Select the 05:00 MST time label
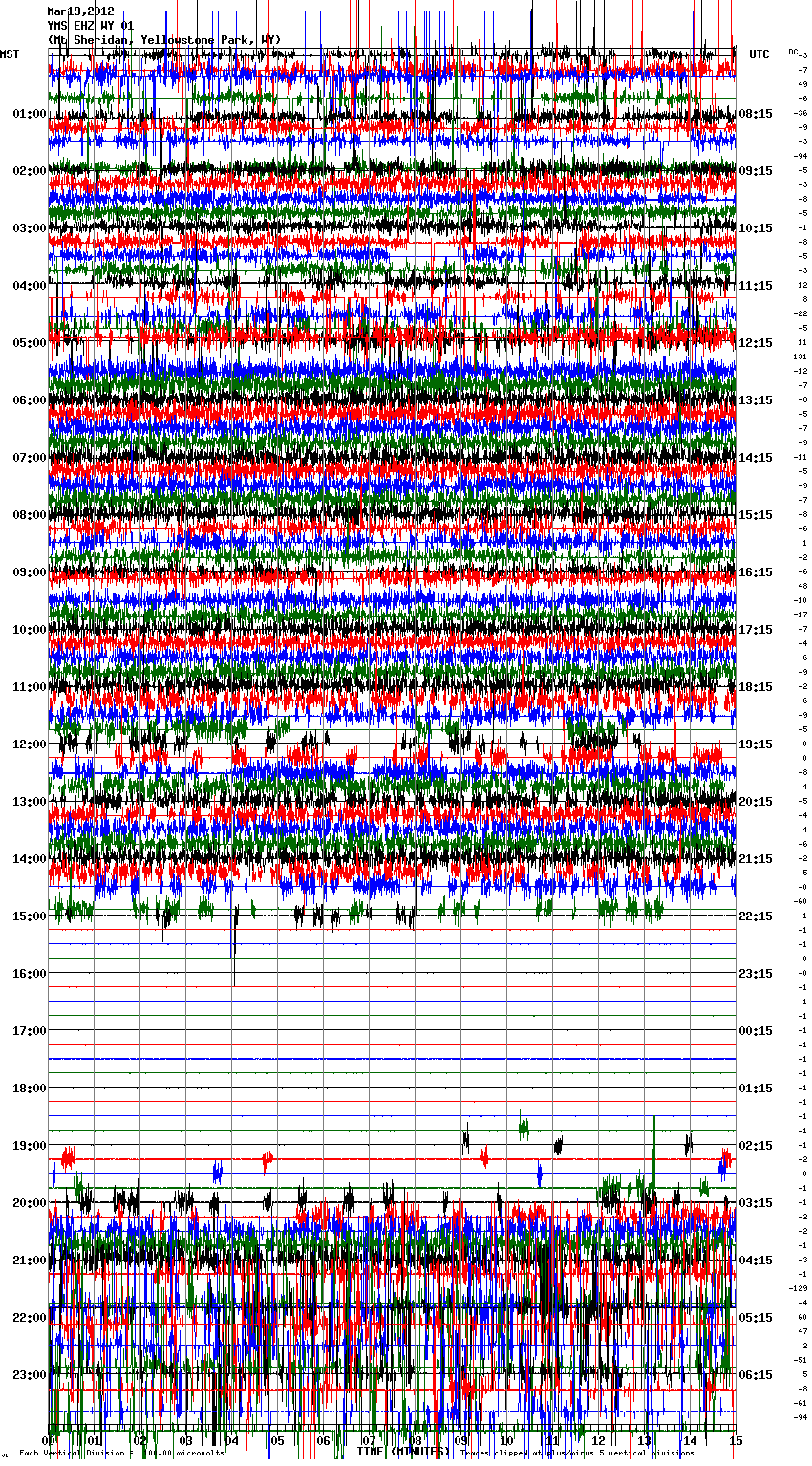This screenshot has height=1466, width=812. click(x=29, y=343)
